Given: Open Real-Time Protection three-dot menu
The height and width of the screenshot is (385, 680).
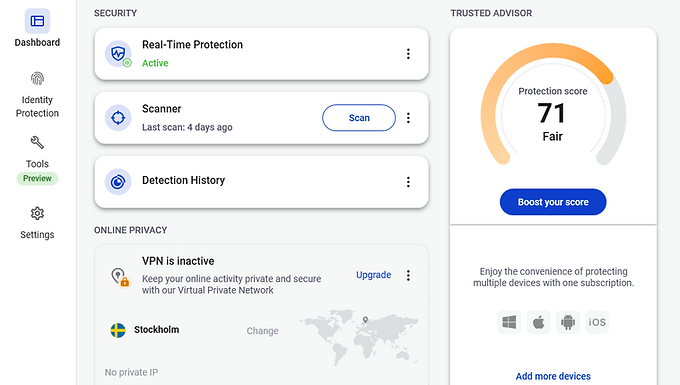Looking at the screenshot, I should [x=408, y=54].
